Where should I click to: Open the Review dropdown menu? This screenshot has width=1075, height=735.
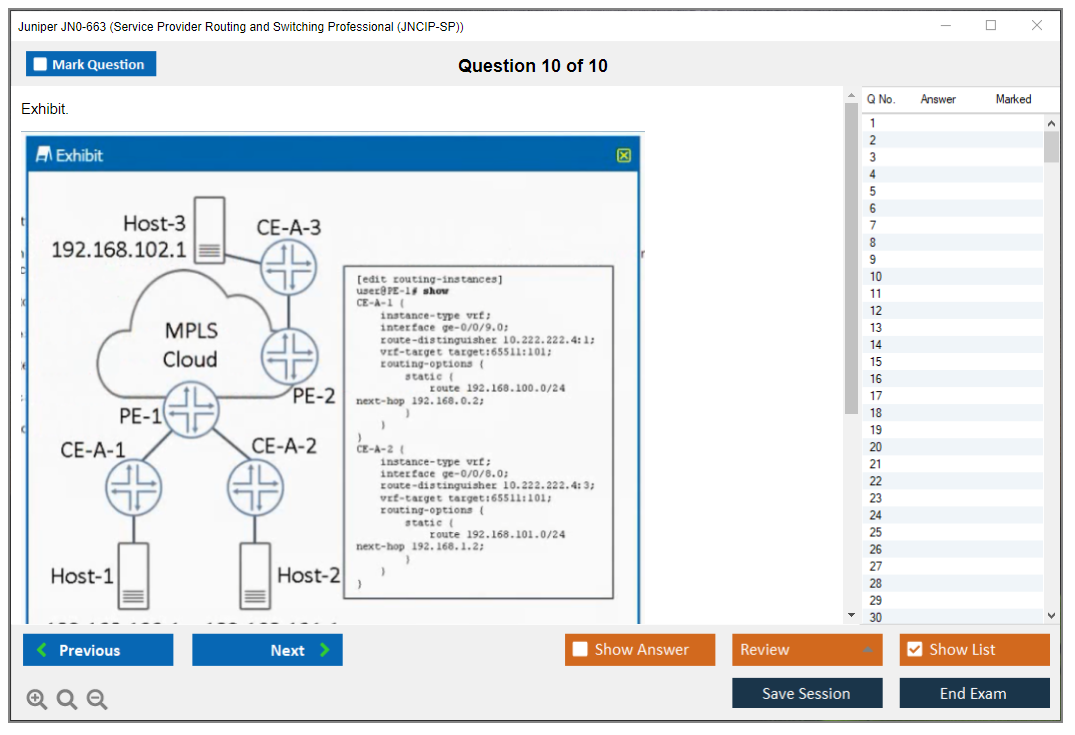tap(806, 650)
